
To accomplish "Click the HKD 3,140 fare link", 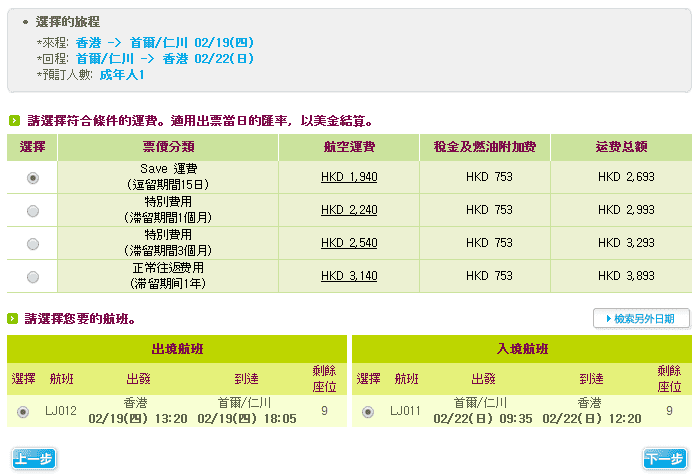I will coord(348,276).
